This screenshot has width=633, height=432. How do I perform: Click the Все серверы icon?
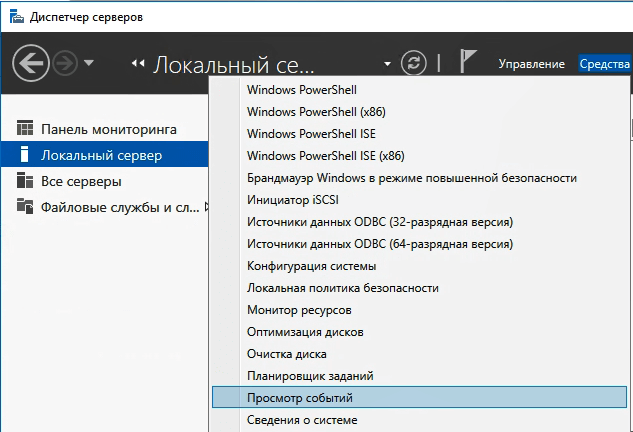tap(25, 180)
